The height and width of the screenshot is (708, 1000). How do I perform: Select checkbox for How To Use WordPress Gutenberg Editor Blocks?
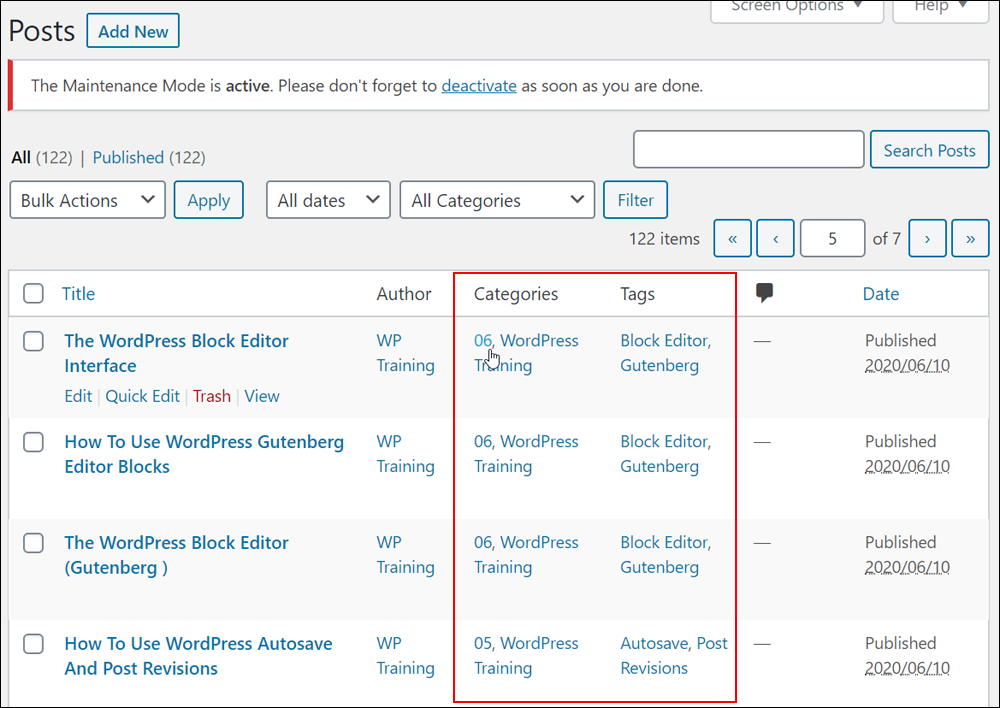coord(33,442)
